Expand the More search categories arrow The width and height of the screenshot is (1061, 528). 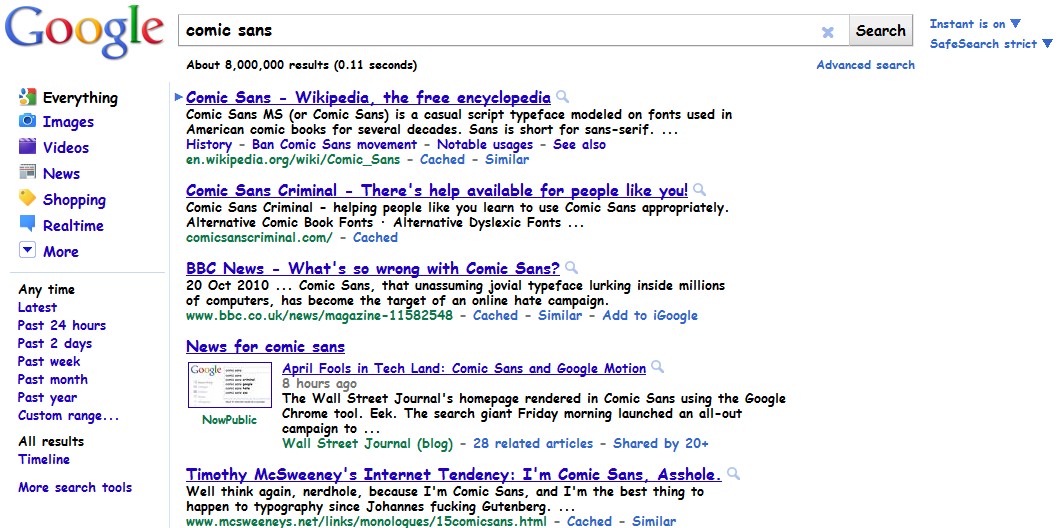pyautogui.click(x=27, y=251)
